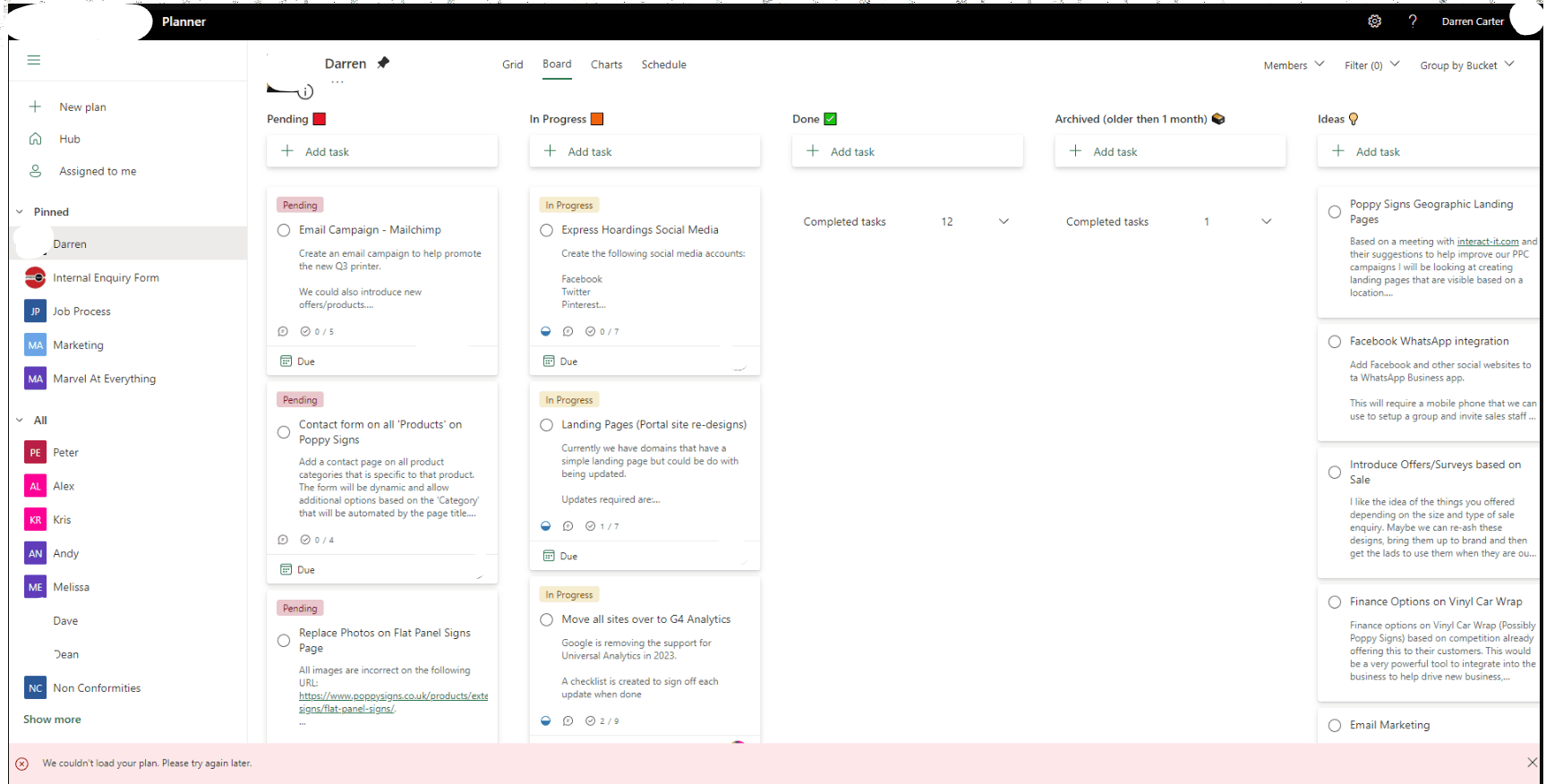Open the settings gear icon
Screen dimensions: 1546x784
tap(1374, 21)
